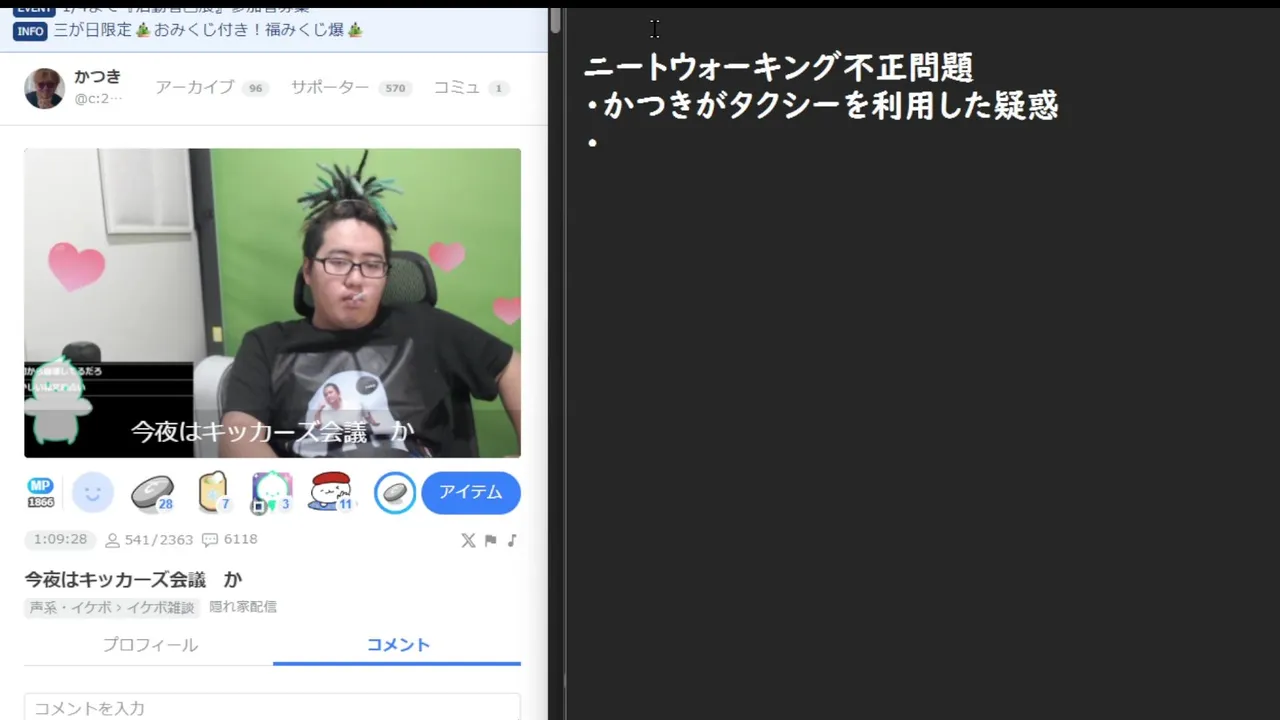Screen dimensions: 1280x720
Task: Click the ニートウォーキング不正問題 heading in the notes panel
Action: coord(779,68)
